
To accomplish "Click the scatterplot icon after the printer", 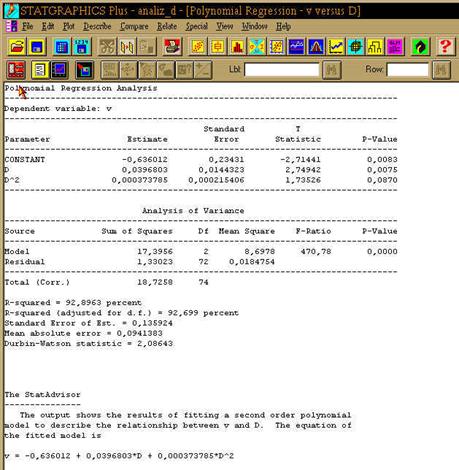I will tap(198, 47).
